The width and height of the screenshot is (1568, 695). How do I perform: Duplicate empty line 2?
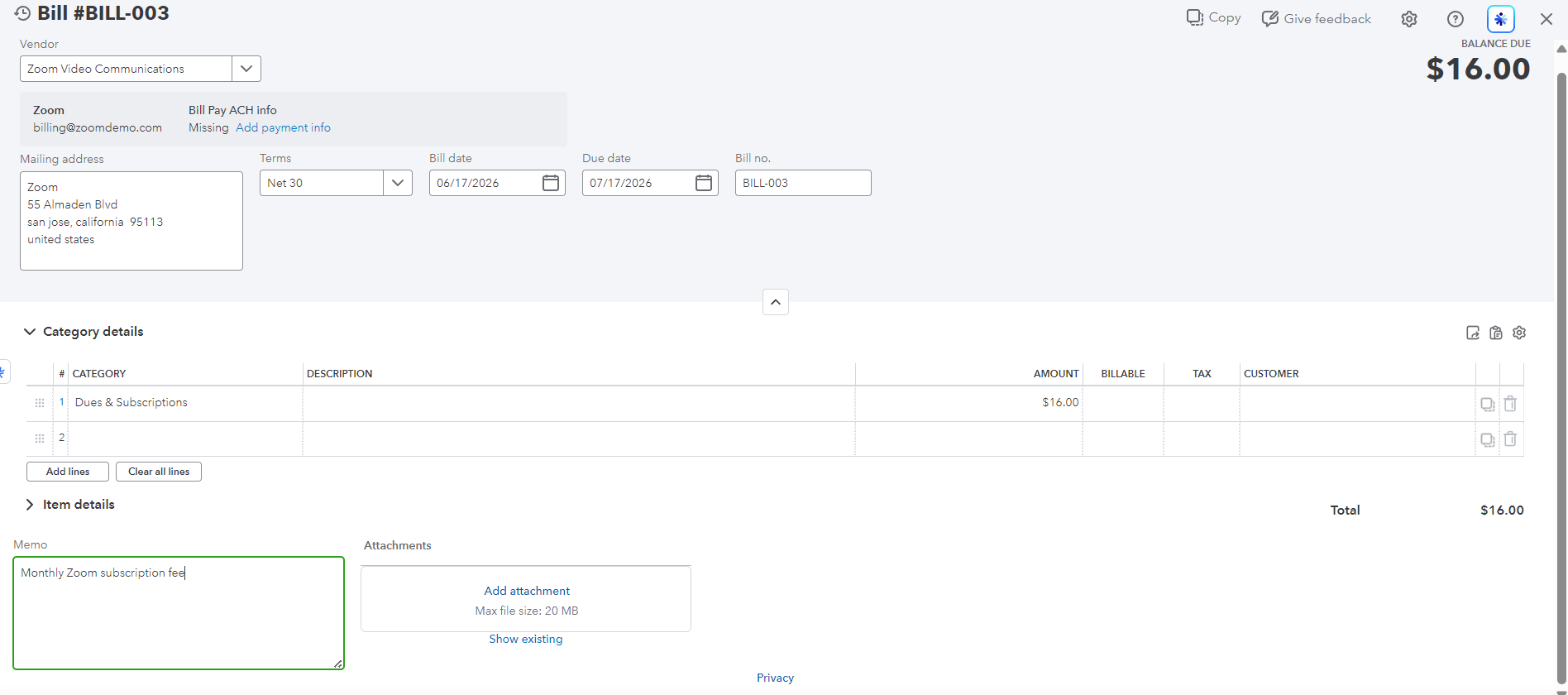pos(1488,440)
